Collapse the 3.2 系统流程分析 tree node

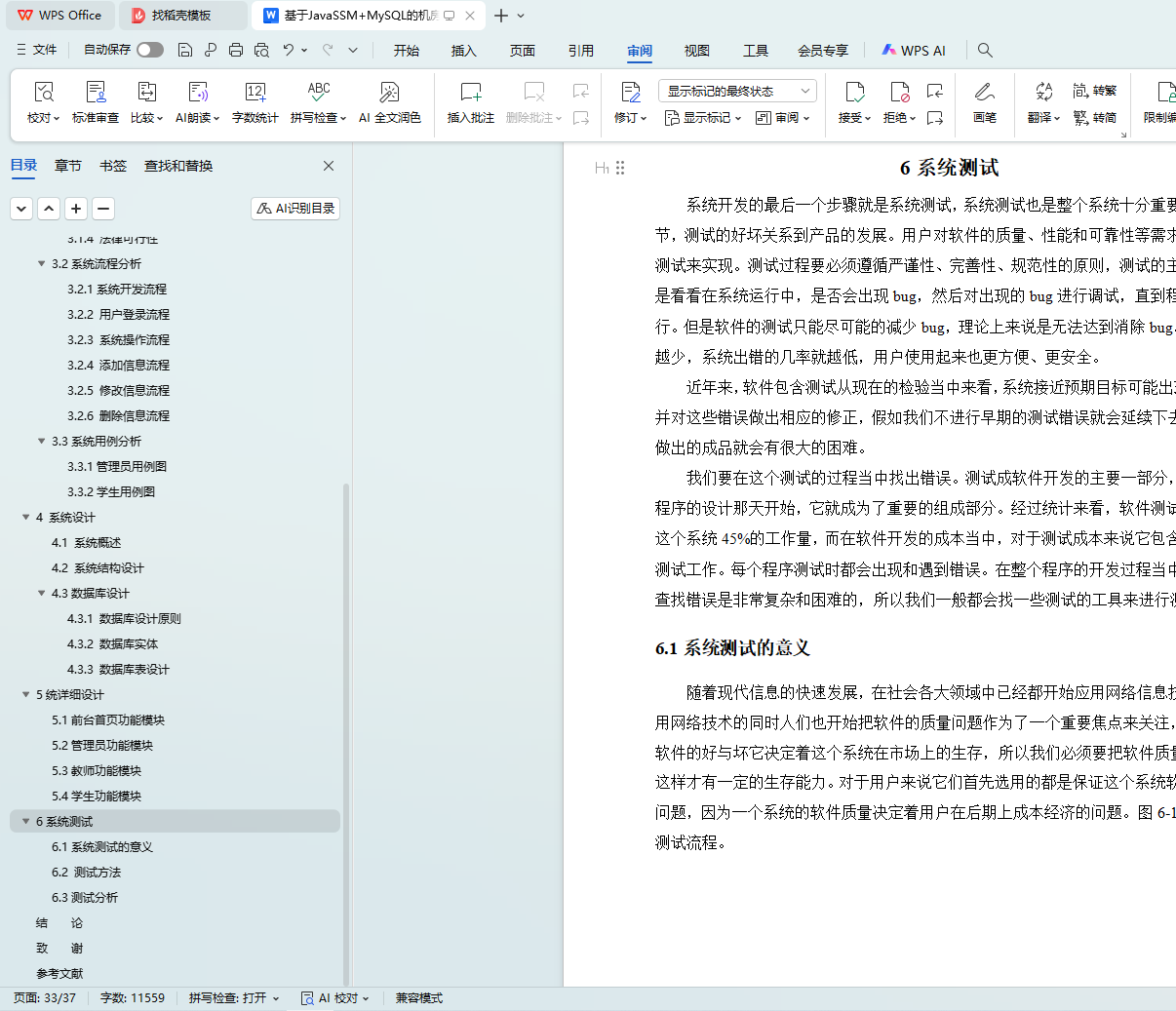(42, 263)
